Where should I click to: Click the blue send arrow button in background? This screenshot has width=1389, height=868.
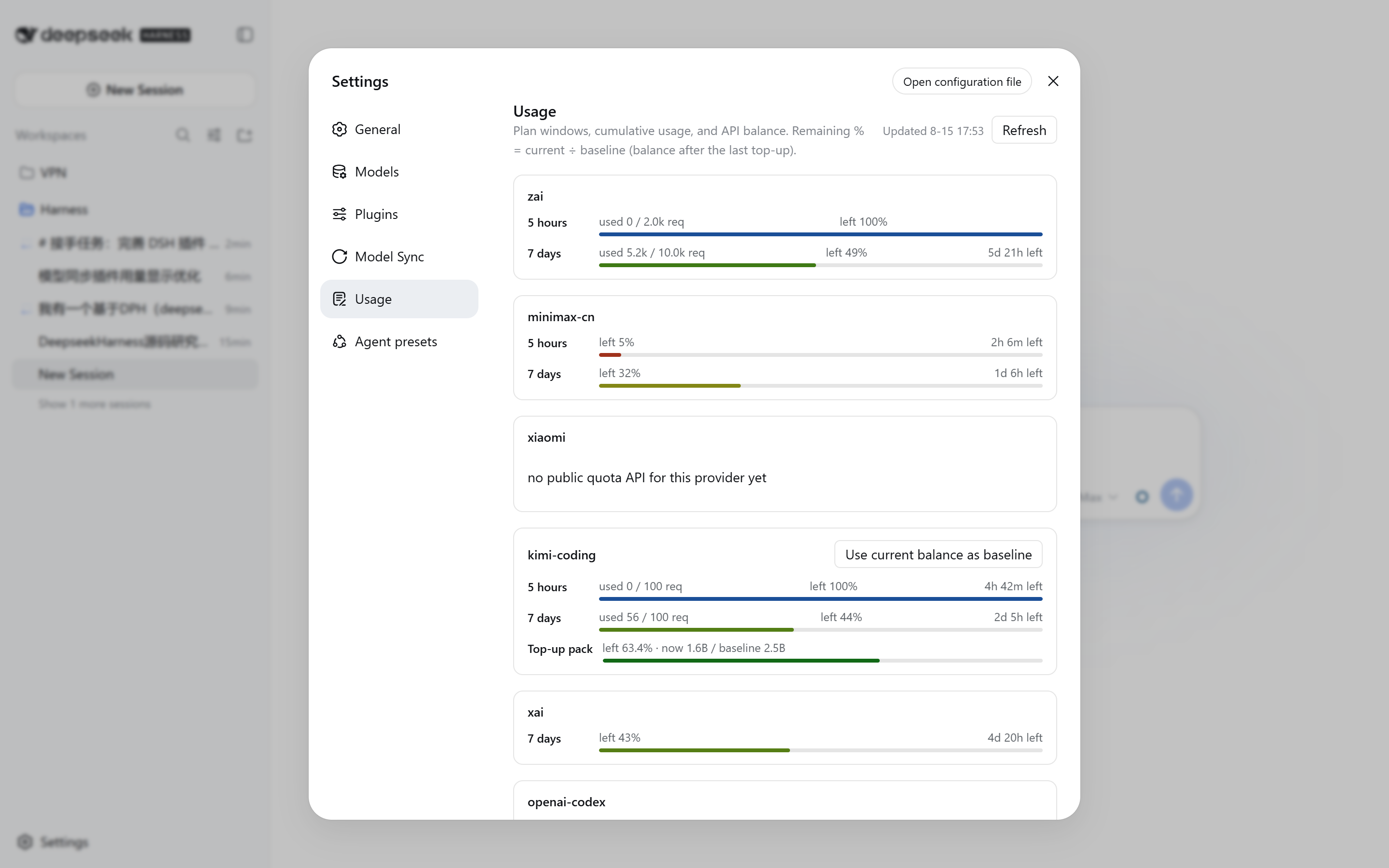coord(1177,495)
